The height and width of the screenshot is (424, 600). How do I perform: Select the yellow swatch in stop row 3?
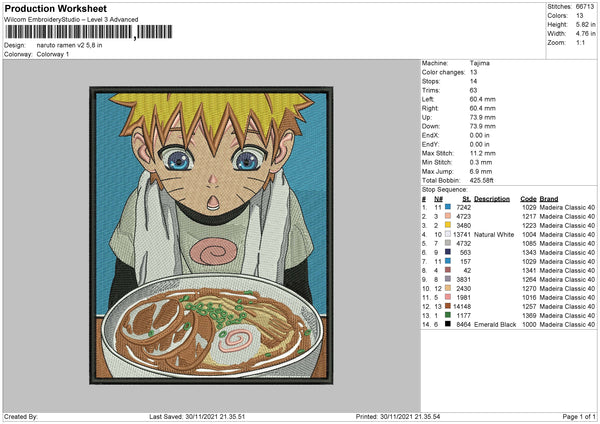point(448,225)
